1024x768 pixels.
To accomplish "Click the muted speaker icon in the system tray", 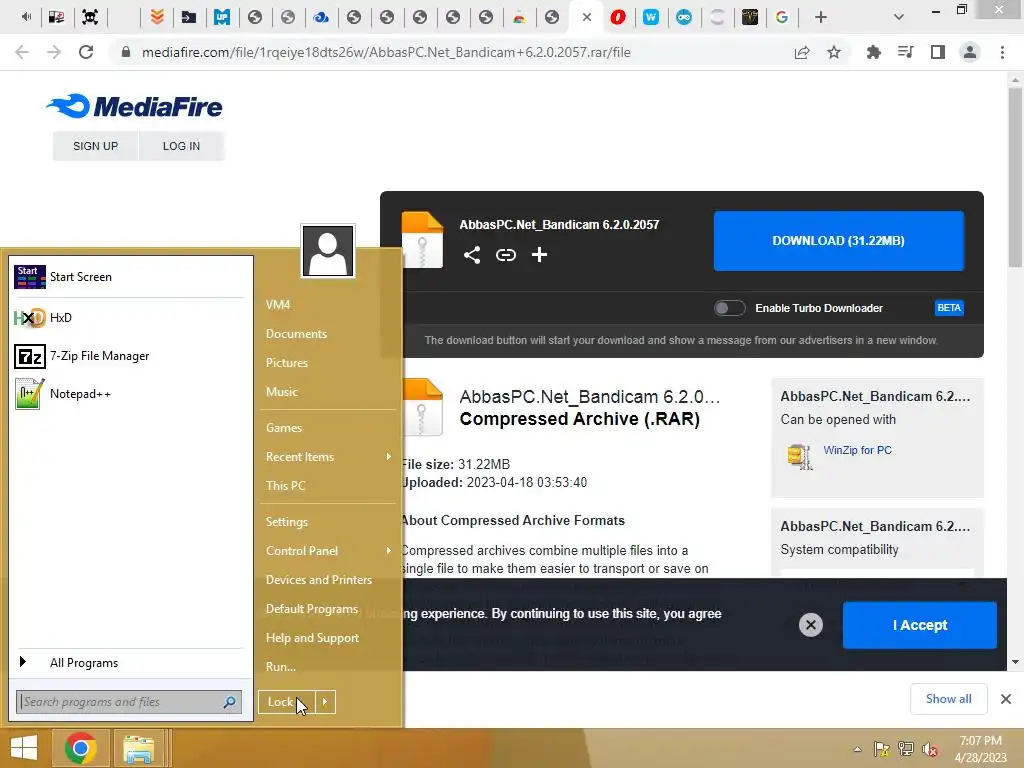I will [x=930, y=749].
